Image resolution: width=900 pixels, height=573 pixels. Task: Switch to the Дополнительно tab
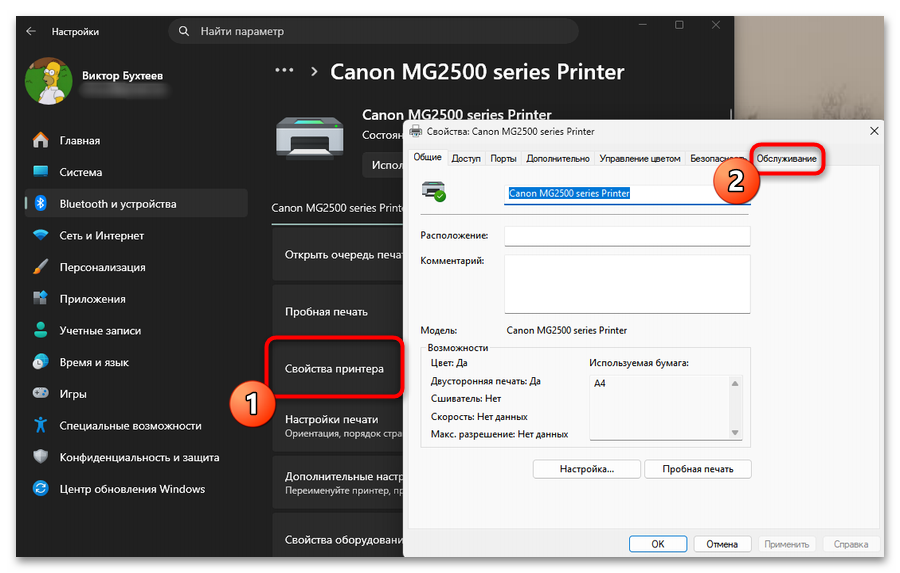click(x=558, y=158)
